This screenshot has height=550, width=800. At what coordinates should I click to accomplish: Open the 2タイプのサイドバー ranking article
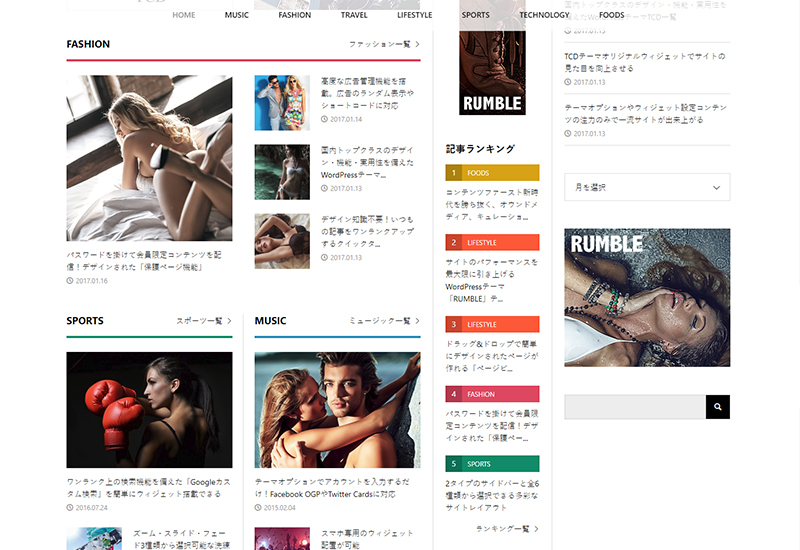[x=492, y=495]
